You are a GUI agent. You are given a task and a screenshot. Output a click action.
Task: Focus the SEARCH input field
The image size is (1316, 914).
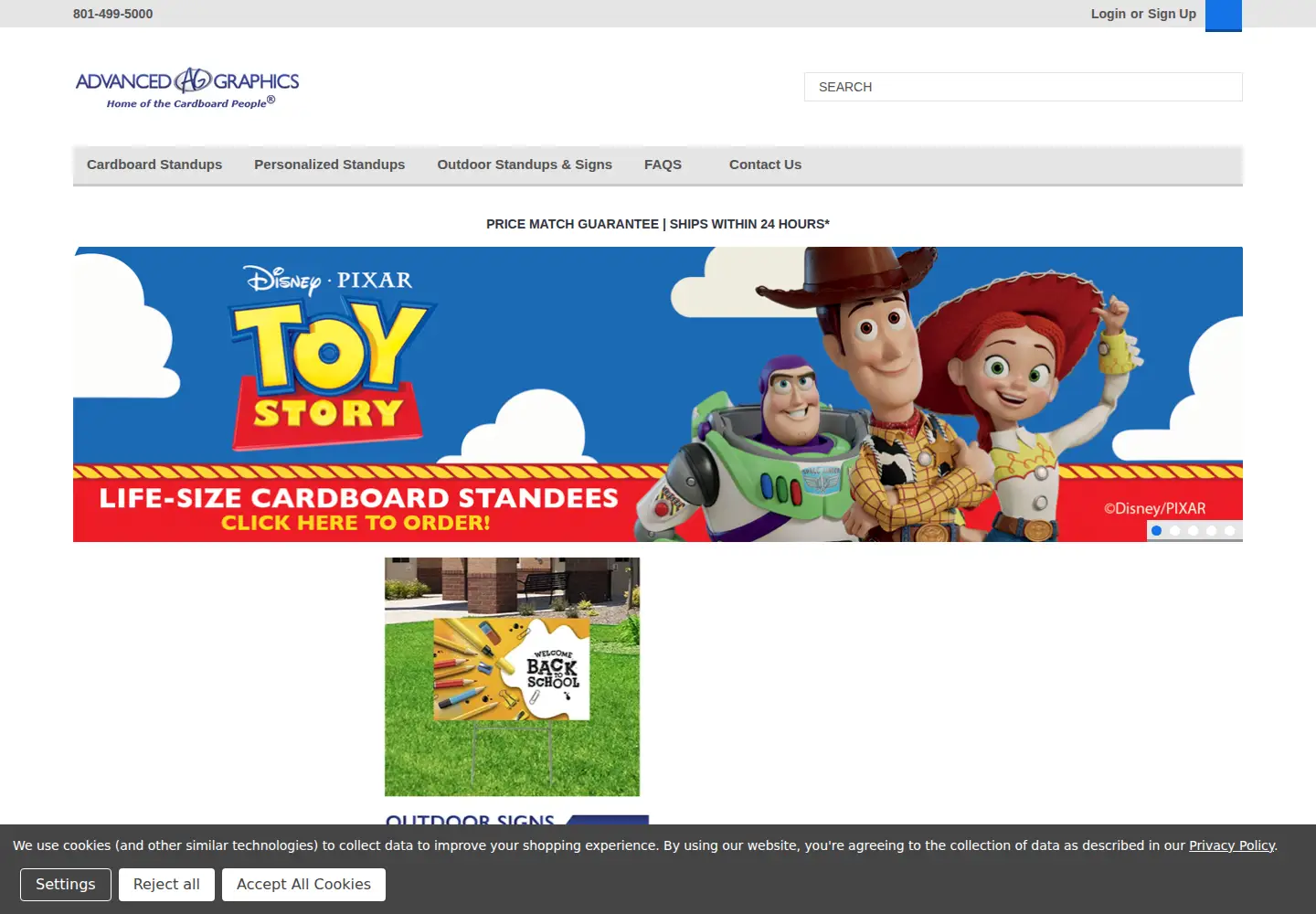click(1023, 87)
